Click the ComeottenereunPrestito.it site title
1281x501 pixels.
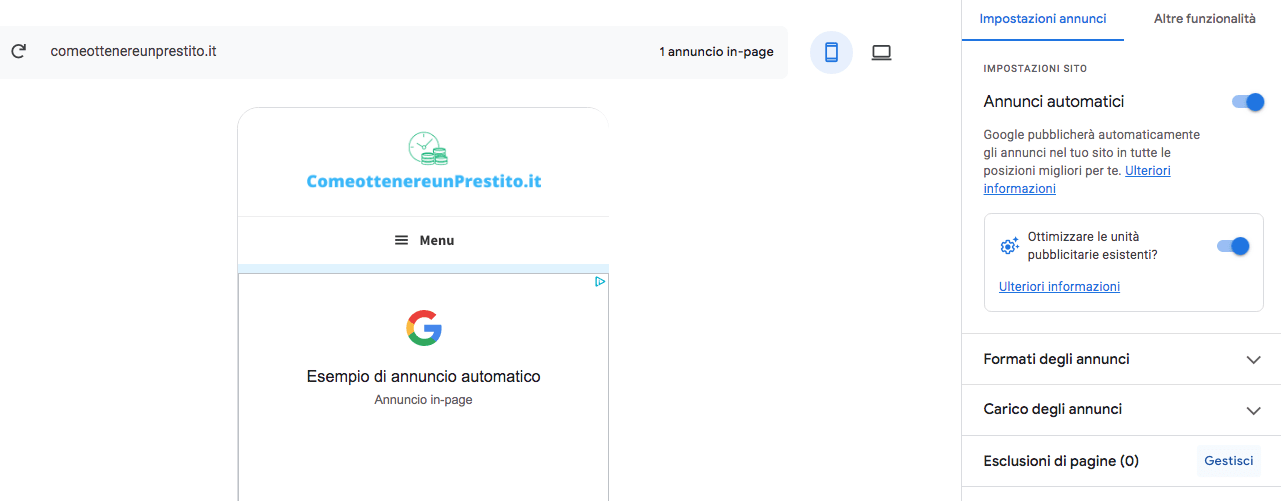pyautogui.click(x=424, y=181)
